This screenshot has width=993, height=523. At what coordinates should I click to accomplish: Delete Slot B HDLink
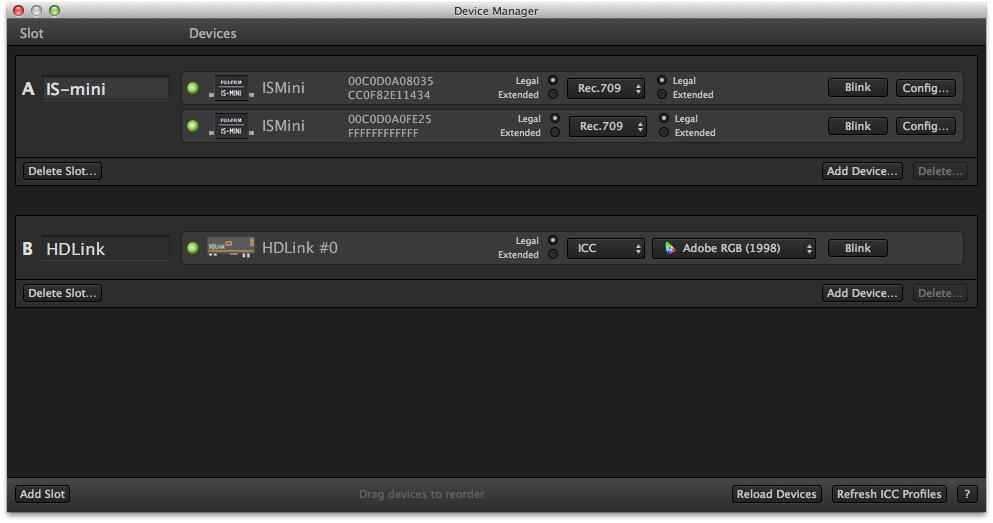62,293
